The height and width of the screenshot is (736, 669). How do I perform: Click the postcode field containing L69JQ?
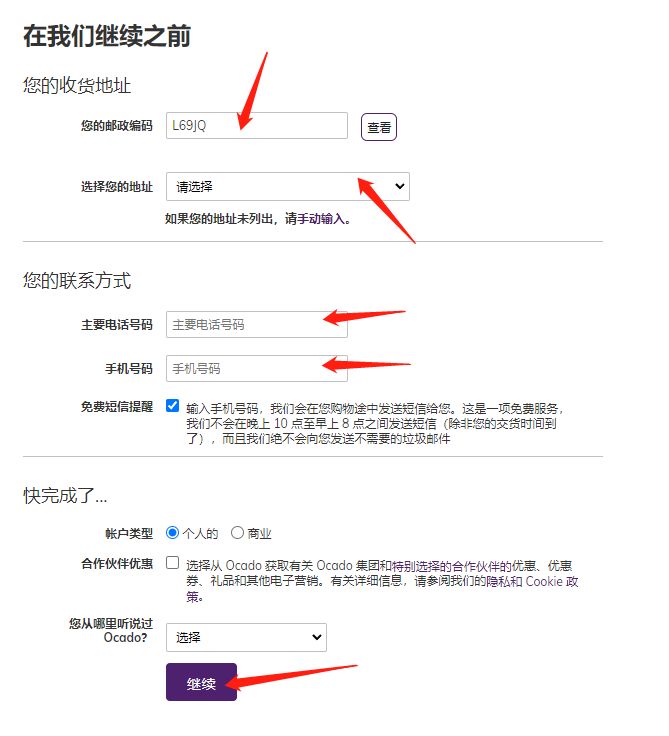256,125
